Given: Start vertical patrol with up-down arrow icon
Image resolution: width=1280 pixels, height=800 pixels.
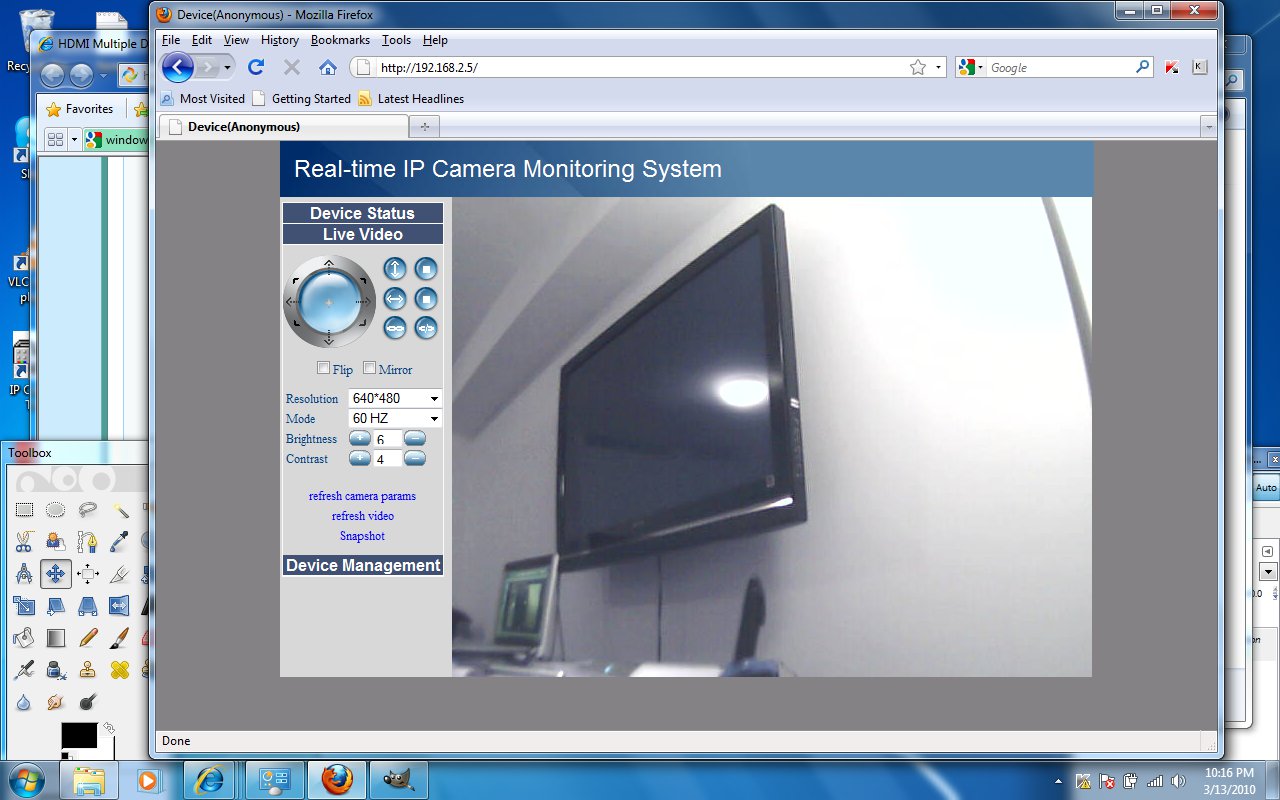Looking at the screenshot, I should click(395, 268).
